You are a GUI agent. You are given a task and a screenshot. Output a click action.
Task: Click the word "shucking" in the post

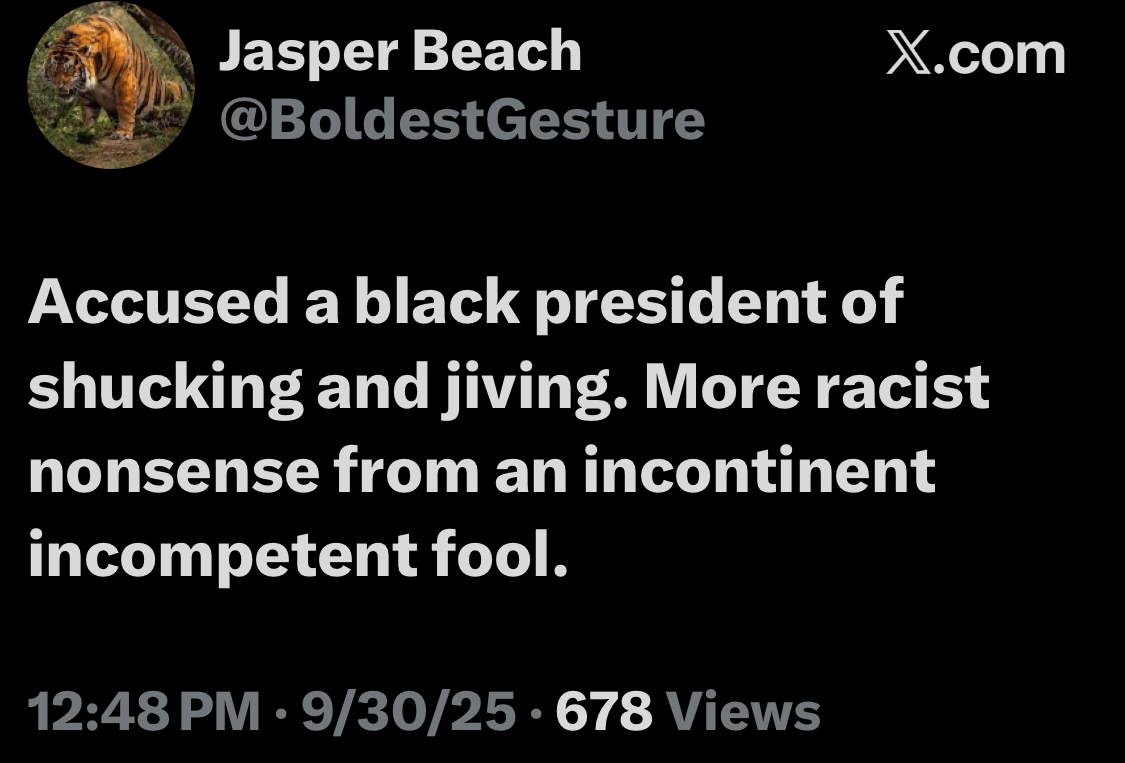pyautogui.click(x=164, y=387)
